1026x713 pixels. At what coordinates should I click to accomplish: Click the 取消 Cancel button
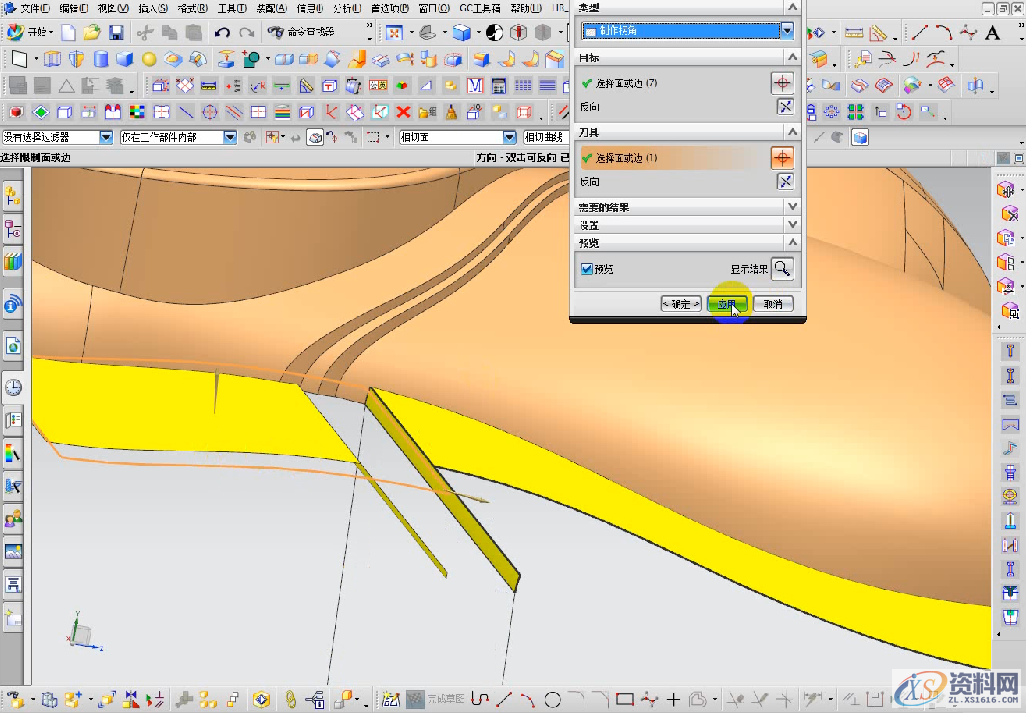pos(773,304)
